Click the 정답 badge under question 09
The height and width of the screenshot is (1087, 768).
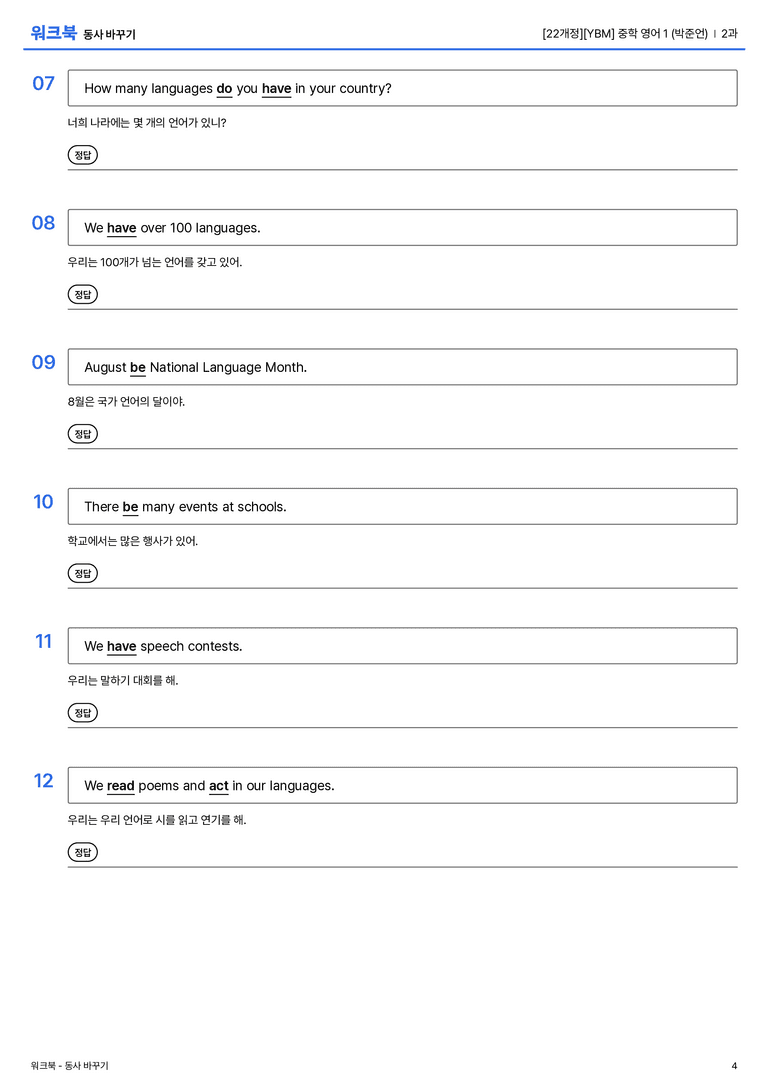click(82, 434)
